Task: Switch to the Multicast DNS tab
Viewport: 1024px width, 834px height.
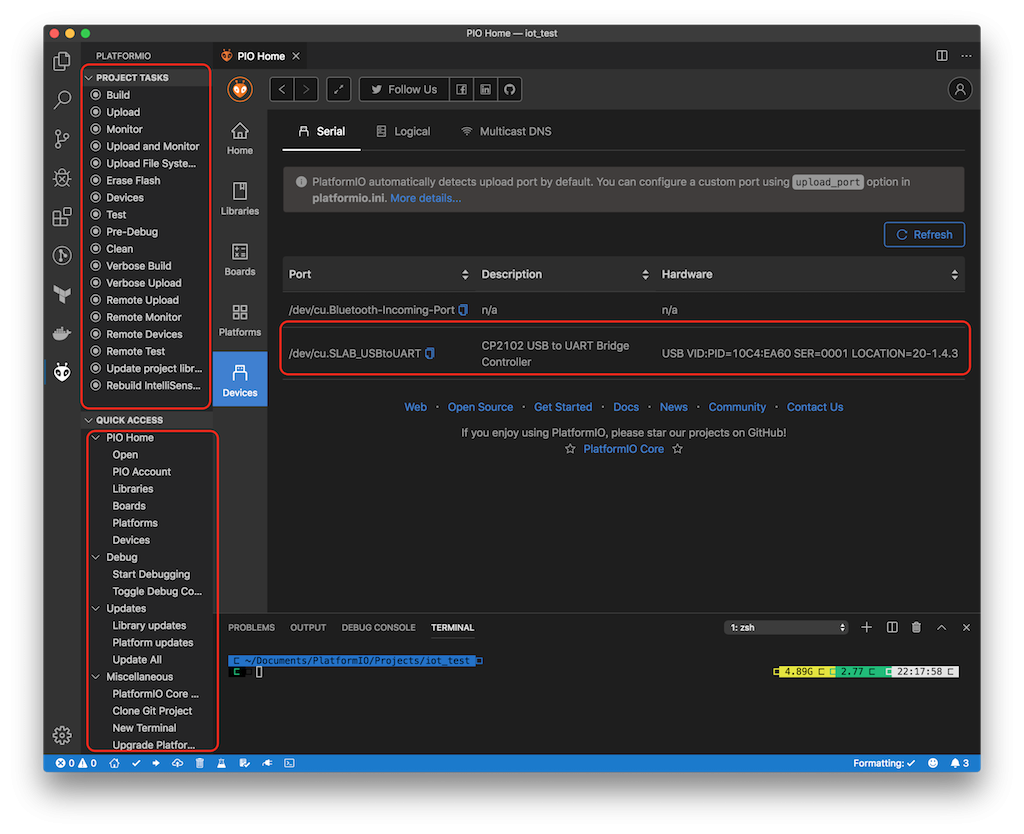Action: pyautogui.click(x=506, y=131)
